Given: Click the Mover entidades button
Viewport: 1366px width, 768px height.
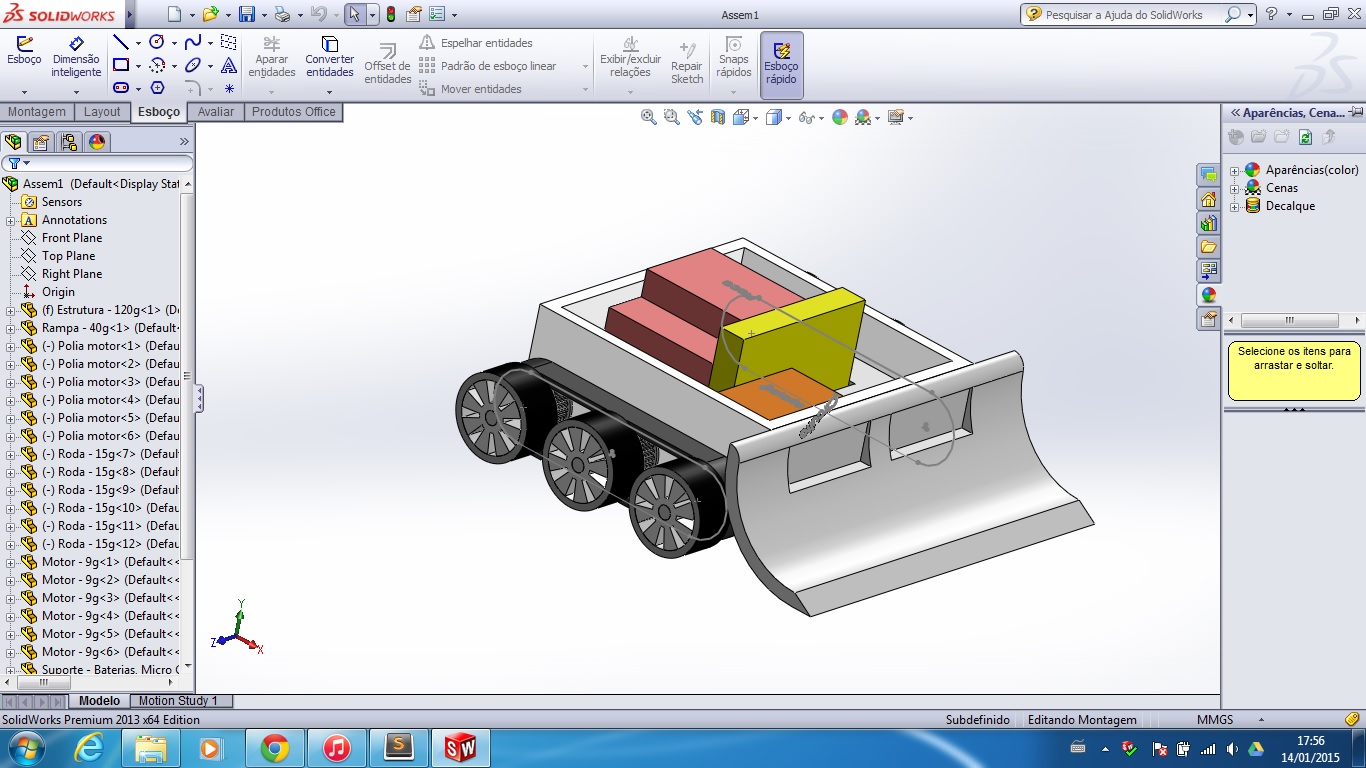Looking at the screenshot, I should pyautogui.click(x=470, y=89).
